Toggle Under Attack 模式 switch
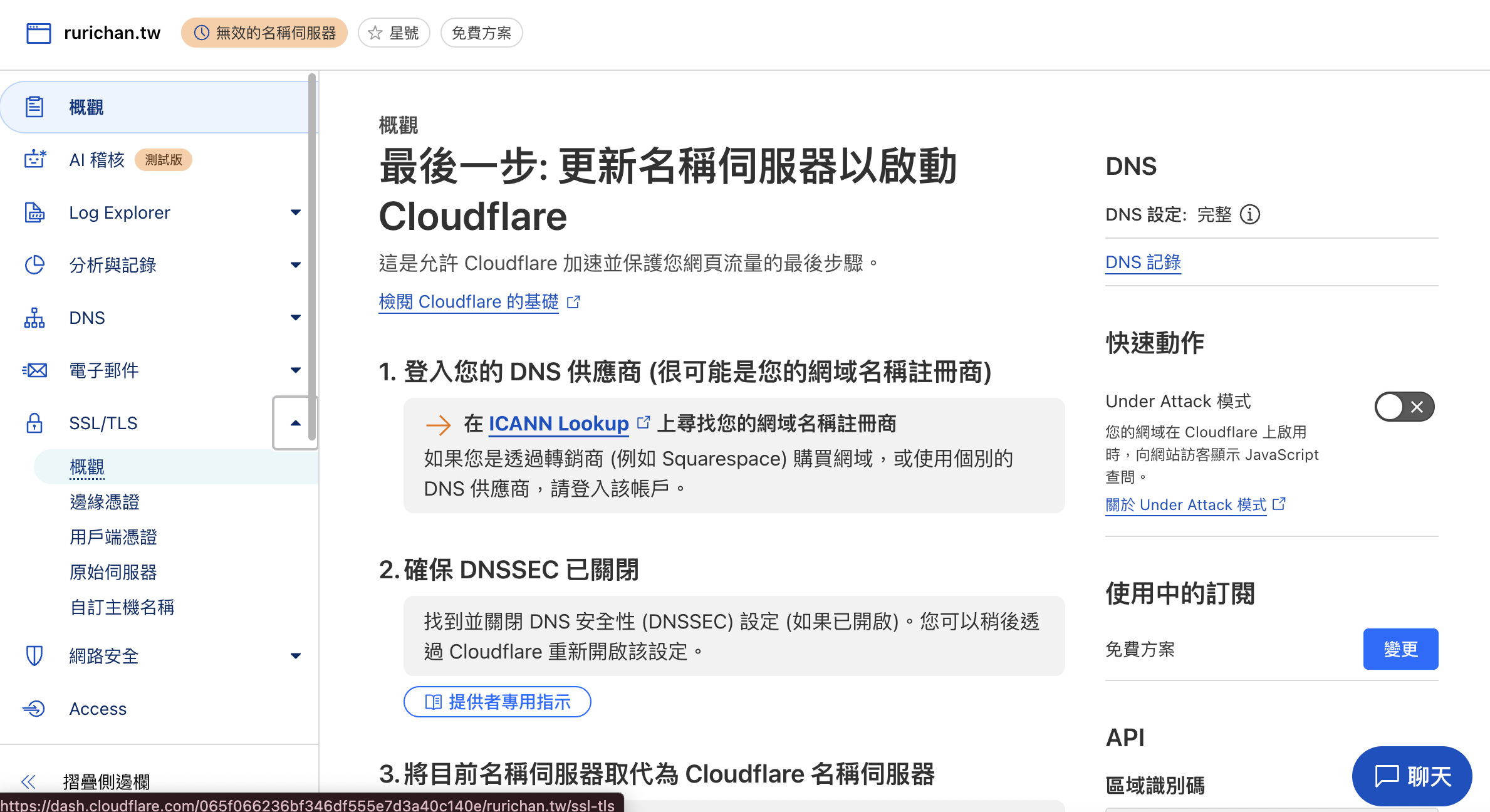This screenshot has height=812, width=1490. point(1404,407)
